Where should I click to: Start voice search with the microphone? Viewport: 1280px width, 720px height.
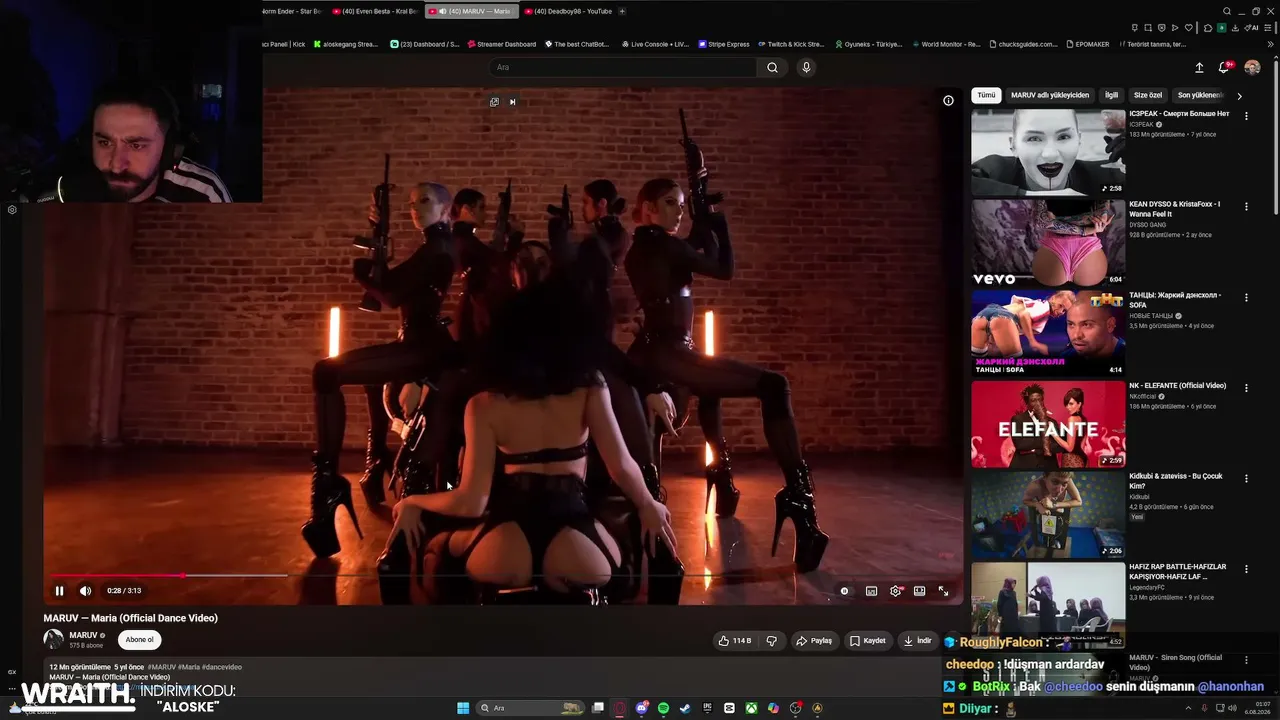806,67
